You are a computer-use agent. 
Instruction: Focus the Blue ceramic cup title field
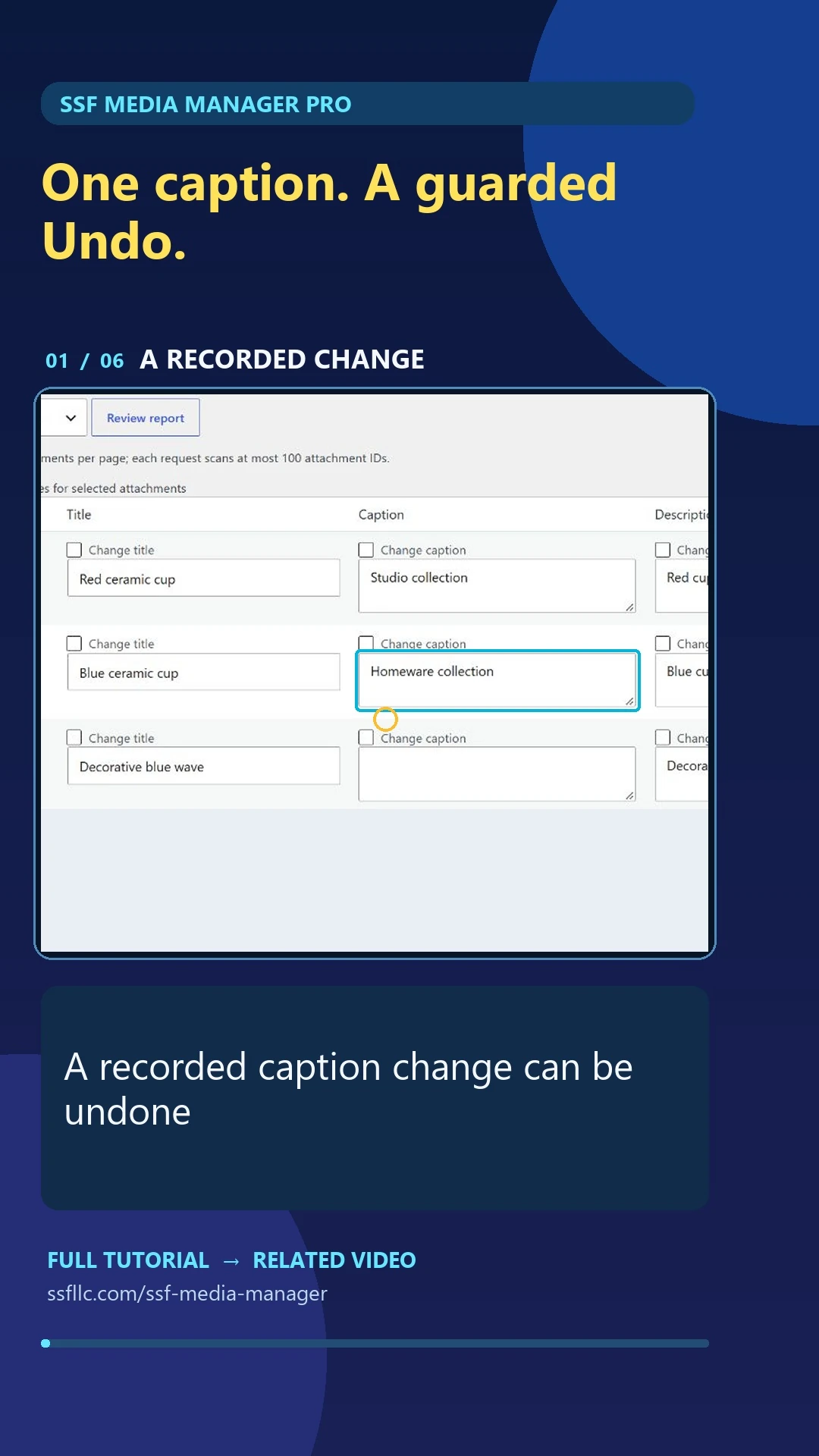pos(203,673)
